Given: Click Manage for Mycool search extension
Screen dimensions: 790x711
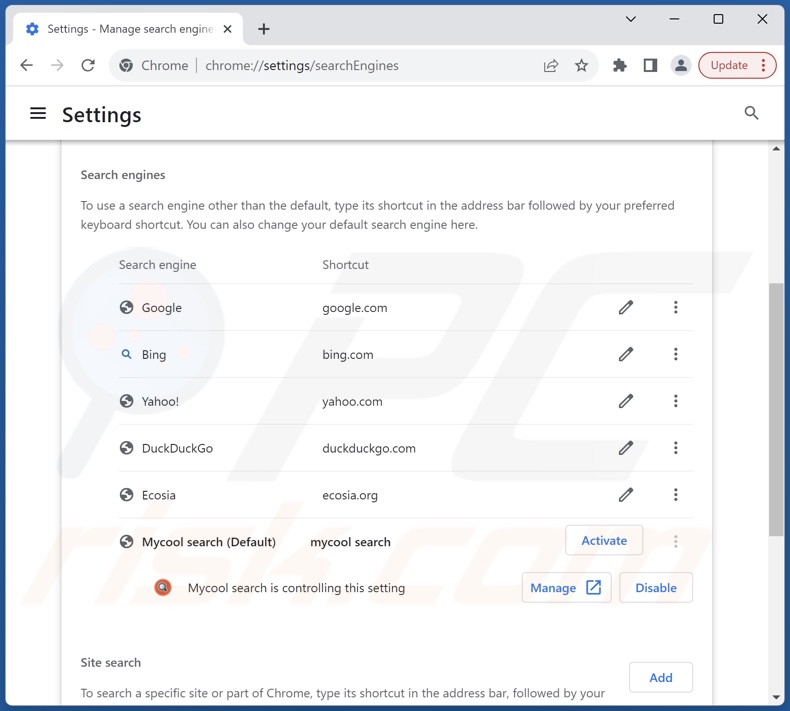Looking at the screenshot, I should click(x=566, y=588).
